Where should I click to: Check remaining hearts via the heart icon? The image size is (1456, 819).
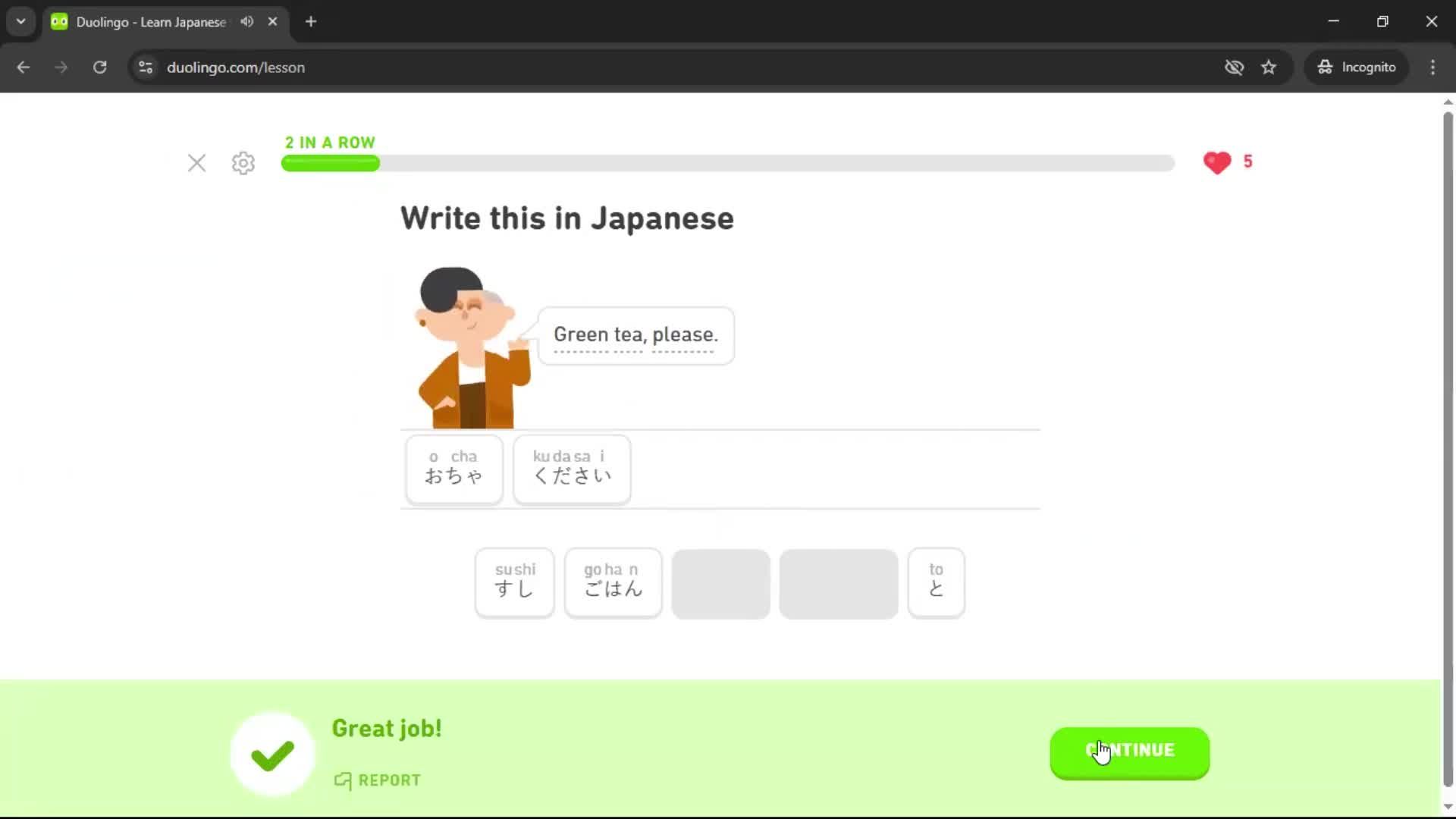point(1216,162)
